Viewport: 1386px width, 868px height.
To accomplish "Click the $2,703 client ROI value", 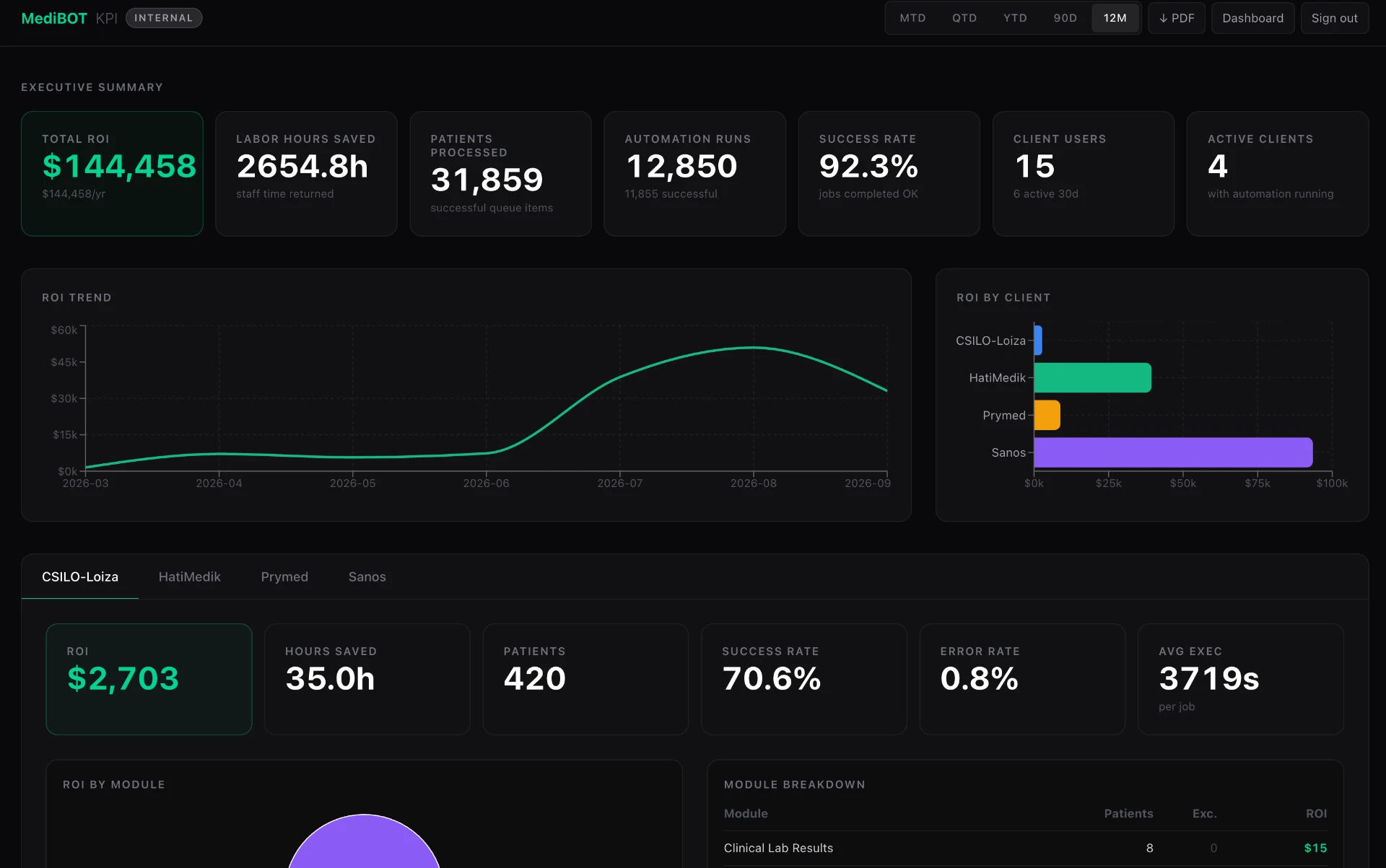I will (x=123, y=678).
